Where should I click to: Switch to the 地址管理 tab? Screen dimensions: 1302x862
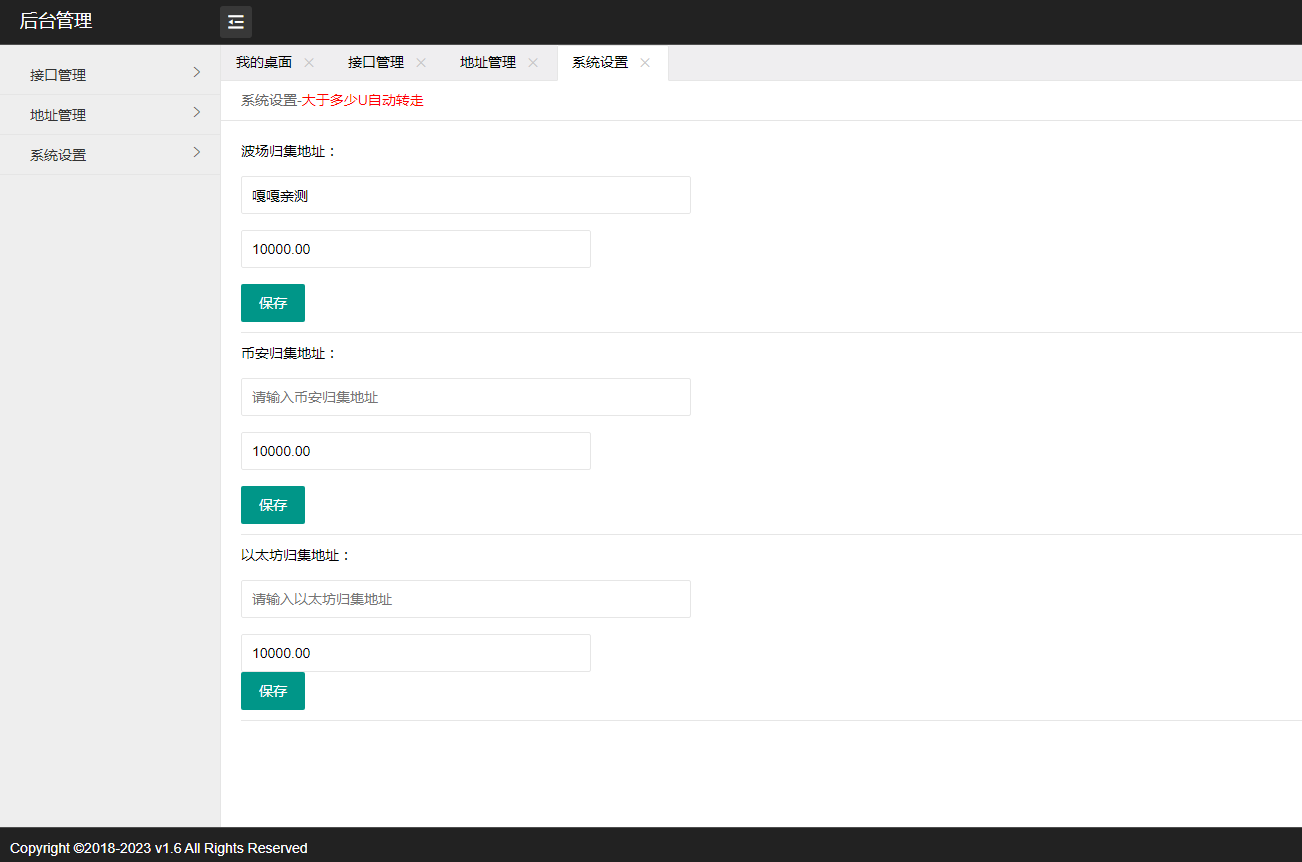coord(487,61)
